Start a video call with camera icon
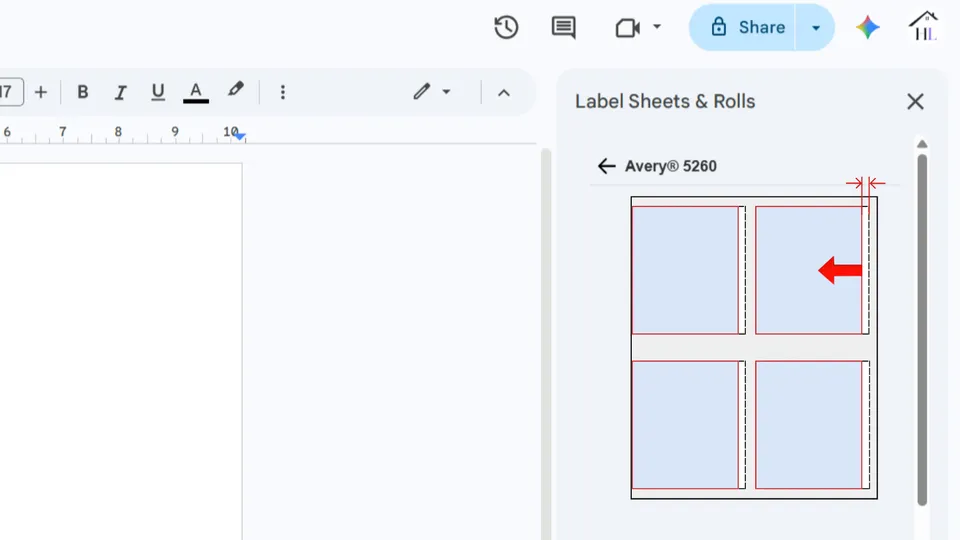Screen dimensions: 960x540 point(628,28)
